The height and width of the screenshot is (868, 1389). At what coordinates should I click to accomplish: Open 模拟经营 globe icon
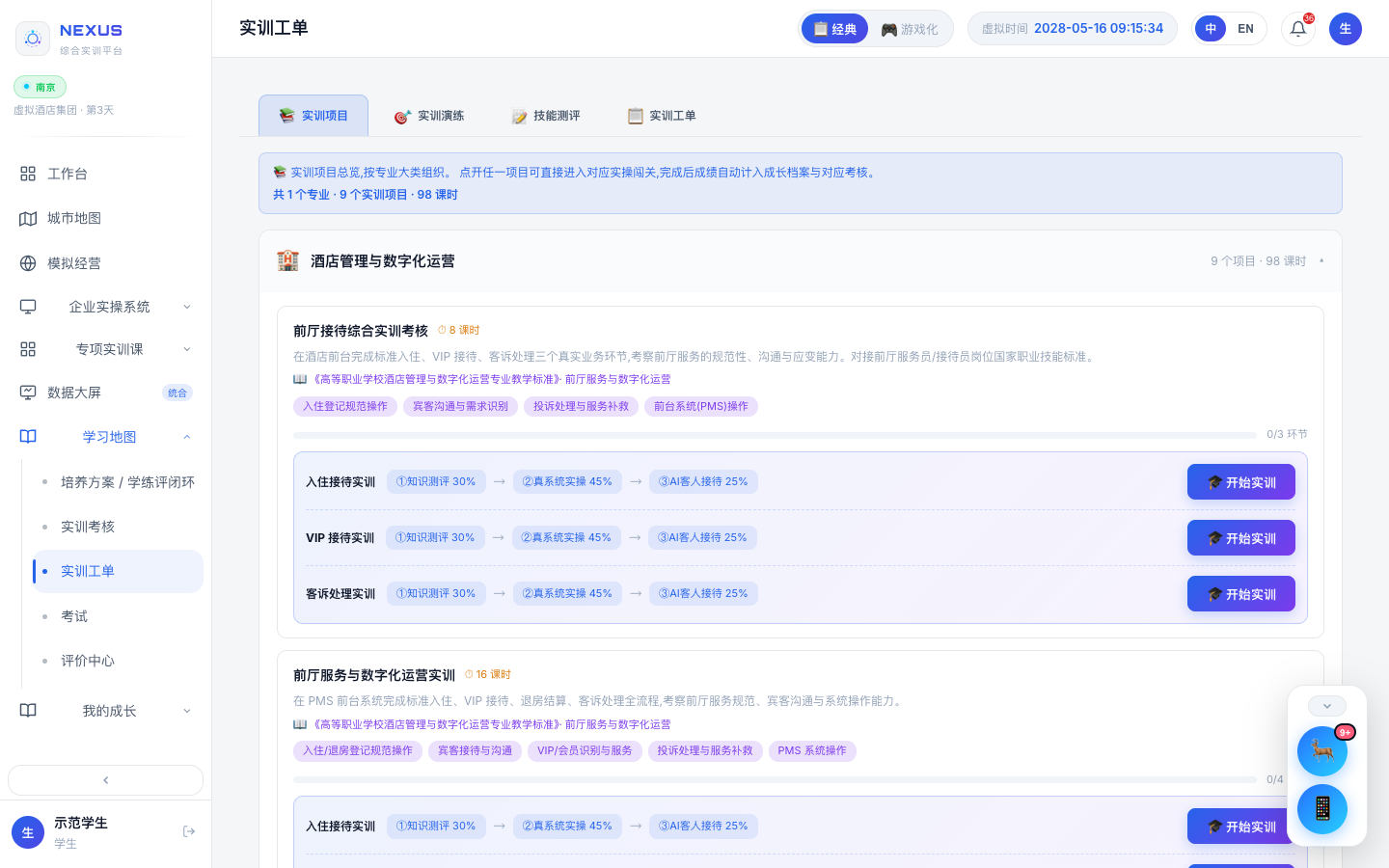pos(28,263)
